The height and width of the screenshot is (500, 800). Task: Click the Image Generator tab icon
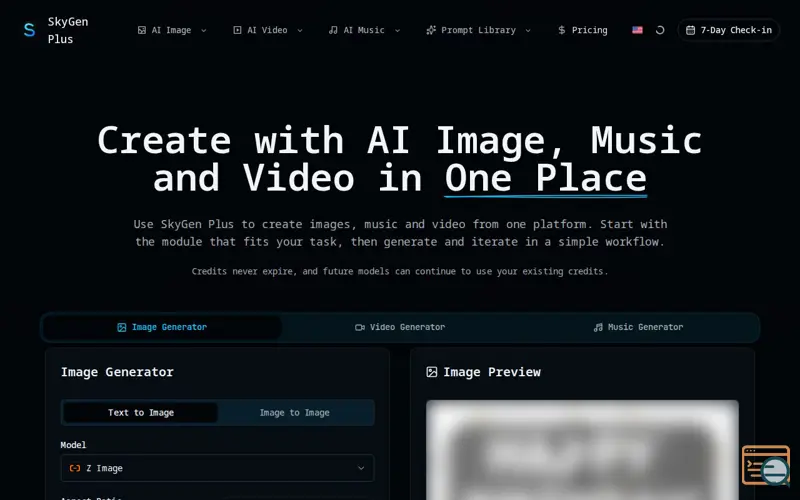tap(121, 328)
